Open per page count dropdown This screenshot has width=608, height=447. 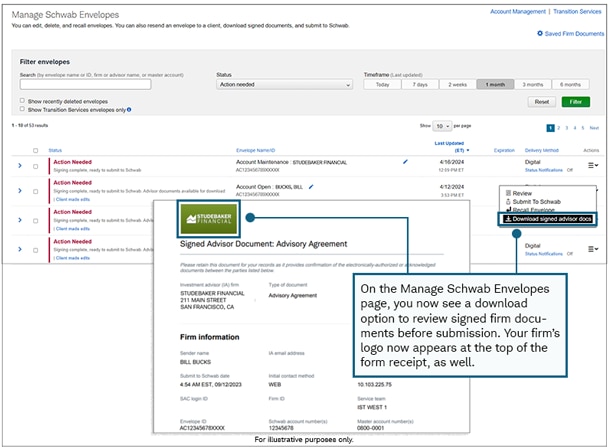442,126
